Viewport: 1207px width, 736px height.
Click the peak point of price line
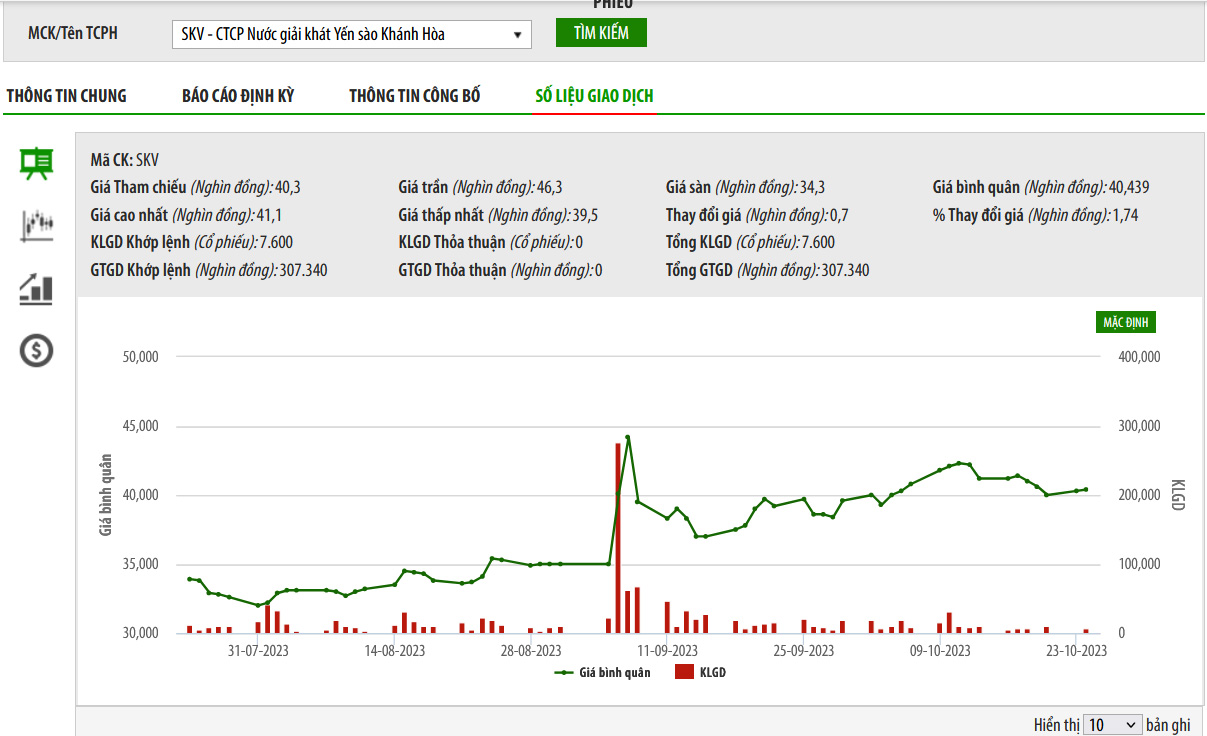tap(628, 437)
